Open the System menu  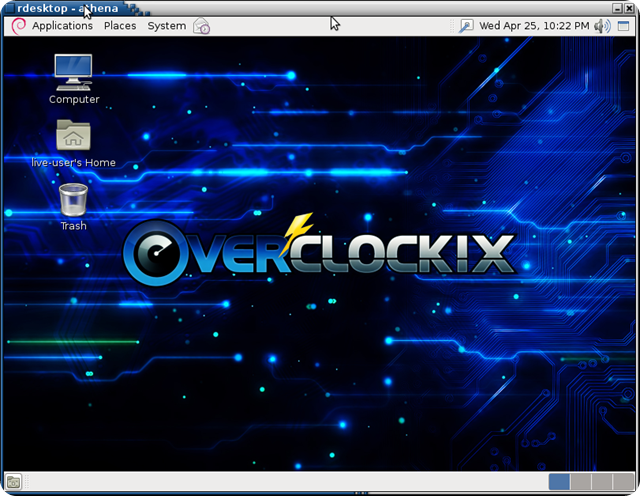click(167, 26)
